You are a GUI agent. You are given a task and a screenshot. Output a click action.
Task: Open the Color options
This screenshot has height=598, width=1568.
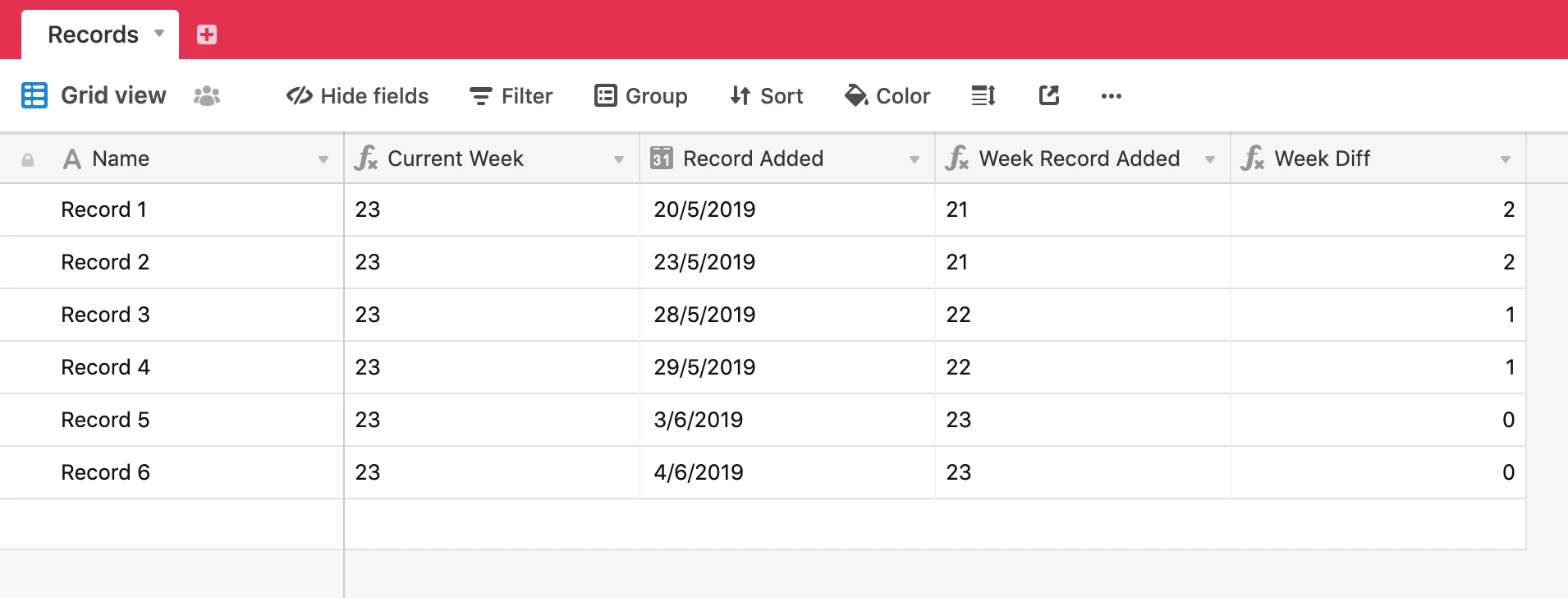click(x=887, y=96)
